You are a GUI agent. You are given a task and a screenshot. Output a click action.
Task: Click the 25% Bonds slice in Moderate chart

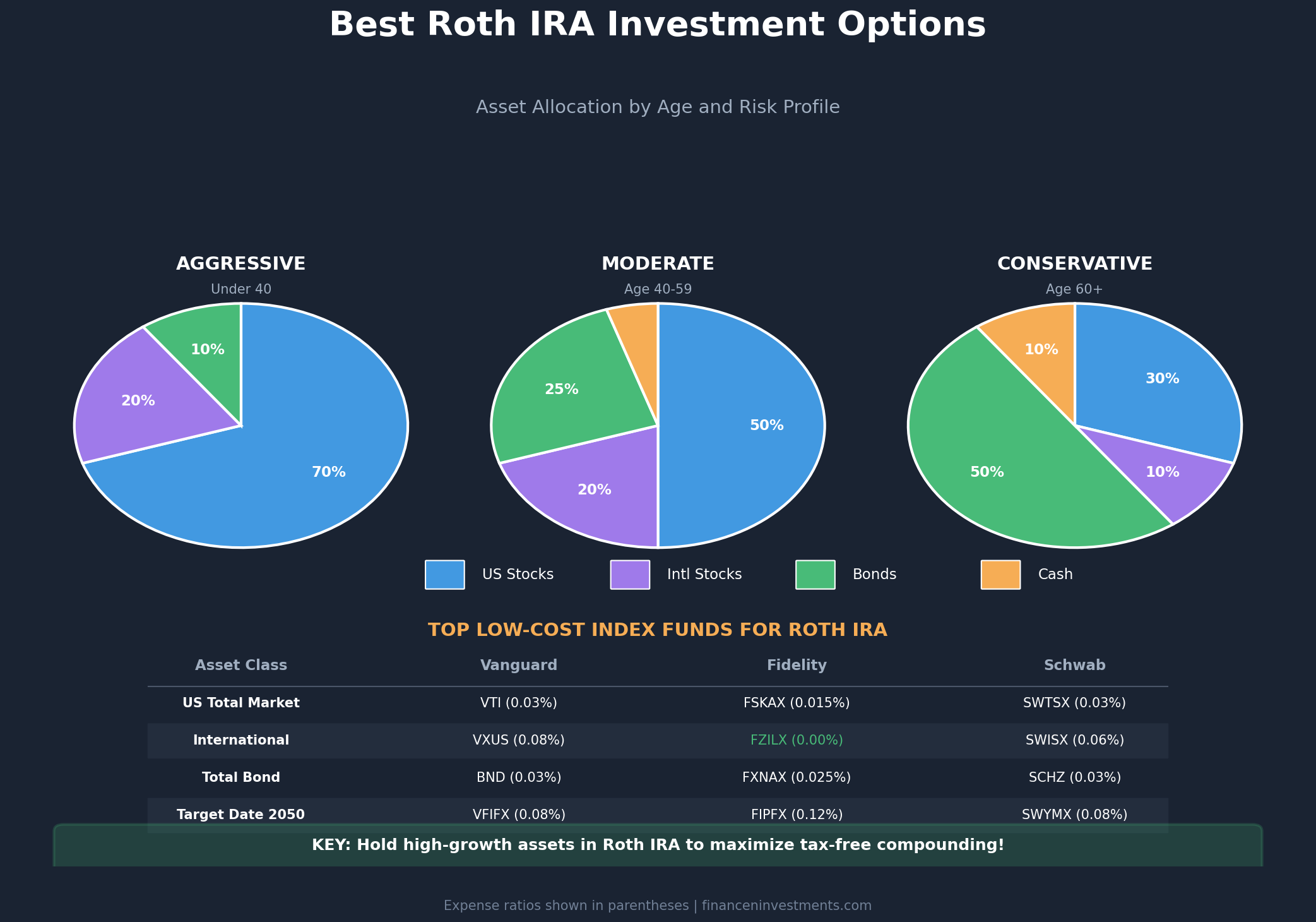pyautogui.click(x=562, y=389)
